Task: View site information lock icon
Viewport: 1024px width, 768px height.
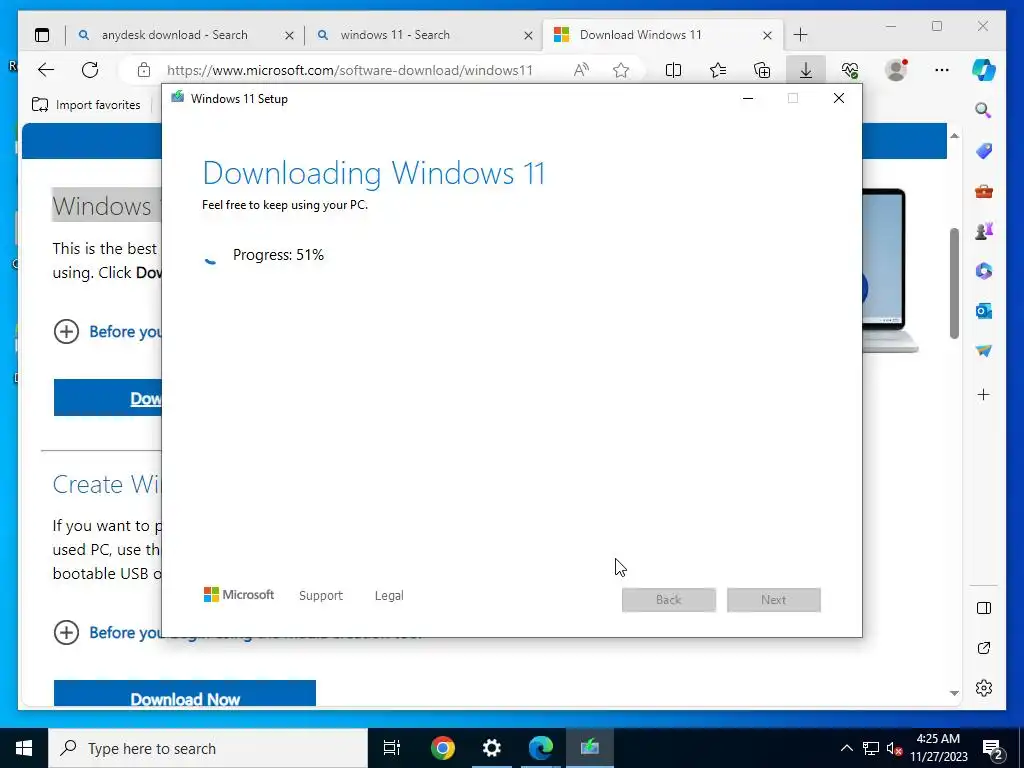Action: (x=144, y=70)
